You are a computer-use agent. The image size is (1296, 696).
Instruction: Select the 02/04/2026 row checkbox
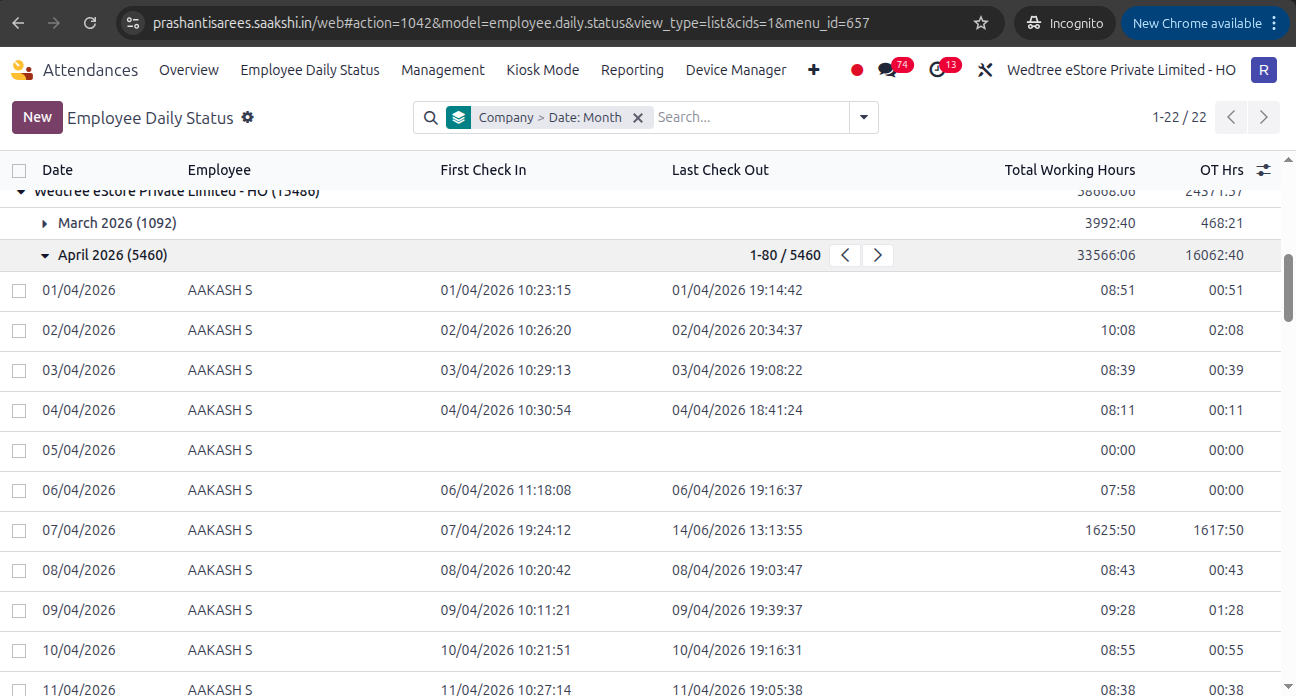pos(19,331)
